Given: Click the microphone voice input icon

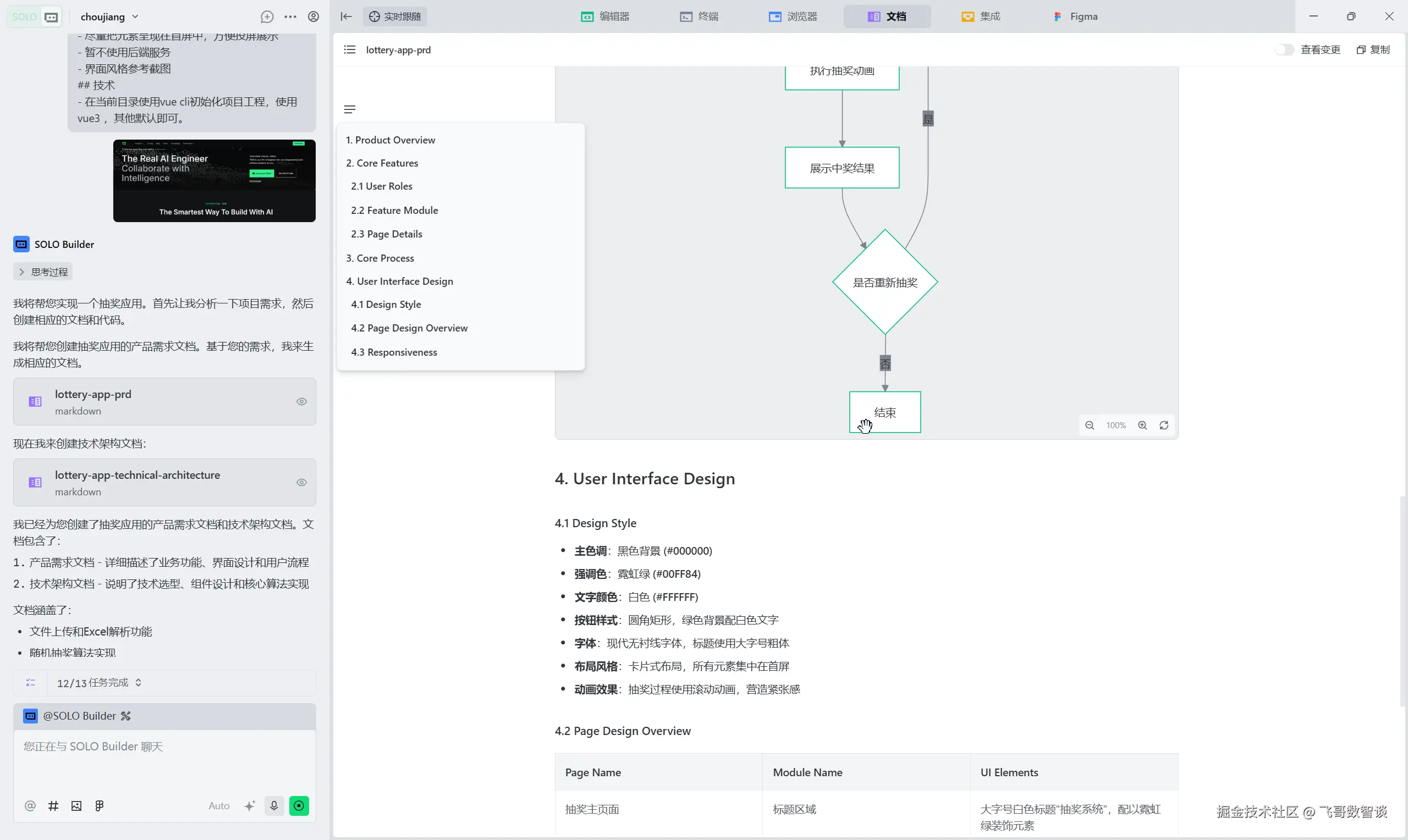Looking at the screenshot, I should click(274, 805).
